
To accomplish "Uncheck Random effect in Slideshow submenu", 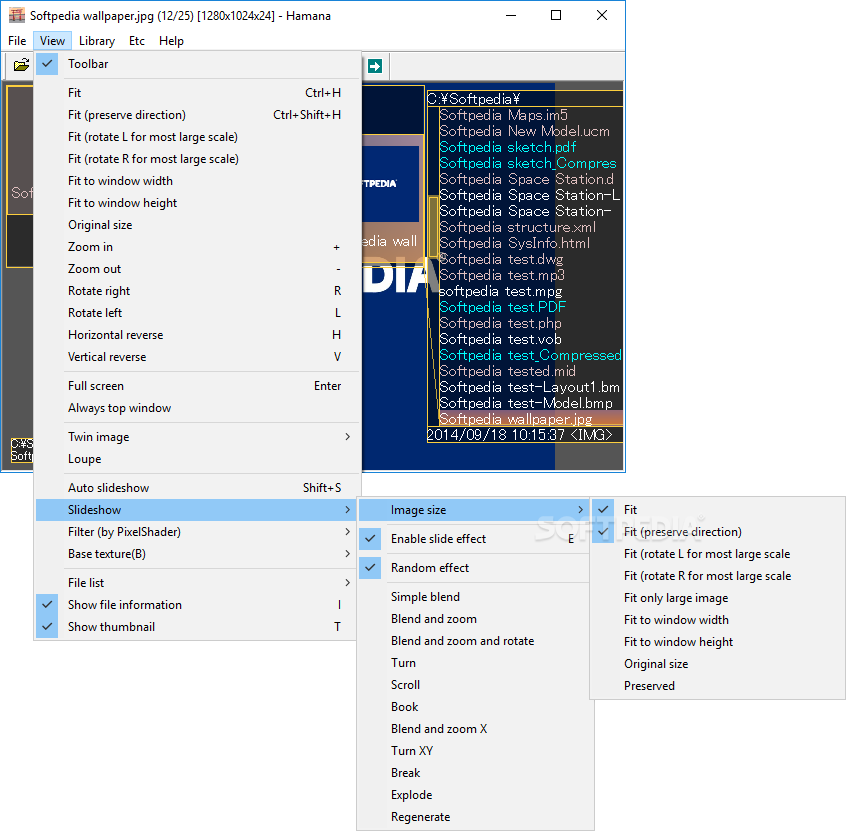I will pyautogui.click(x=475, y=568).
